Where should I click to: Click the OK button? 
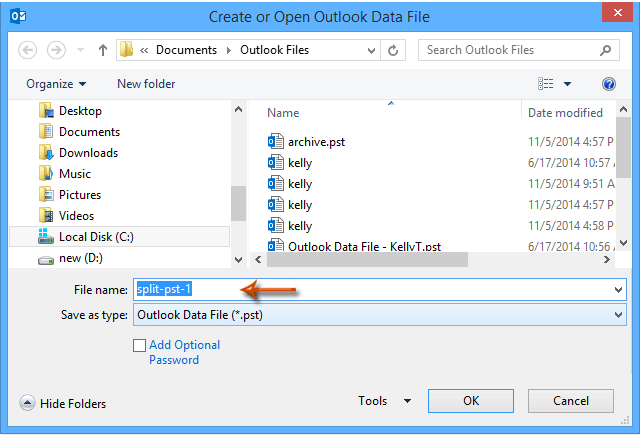coord(471,401)
